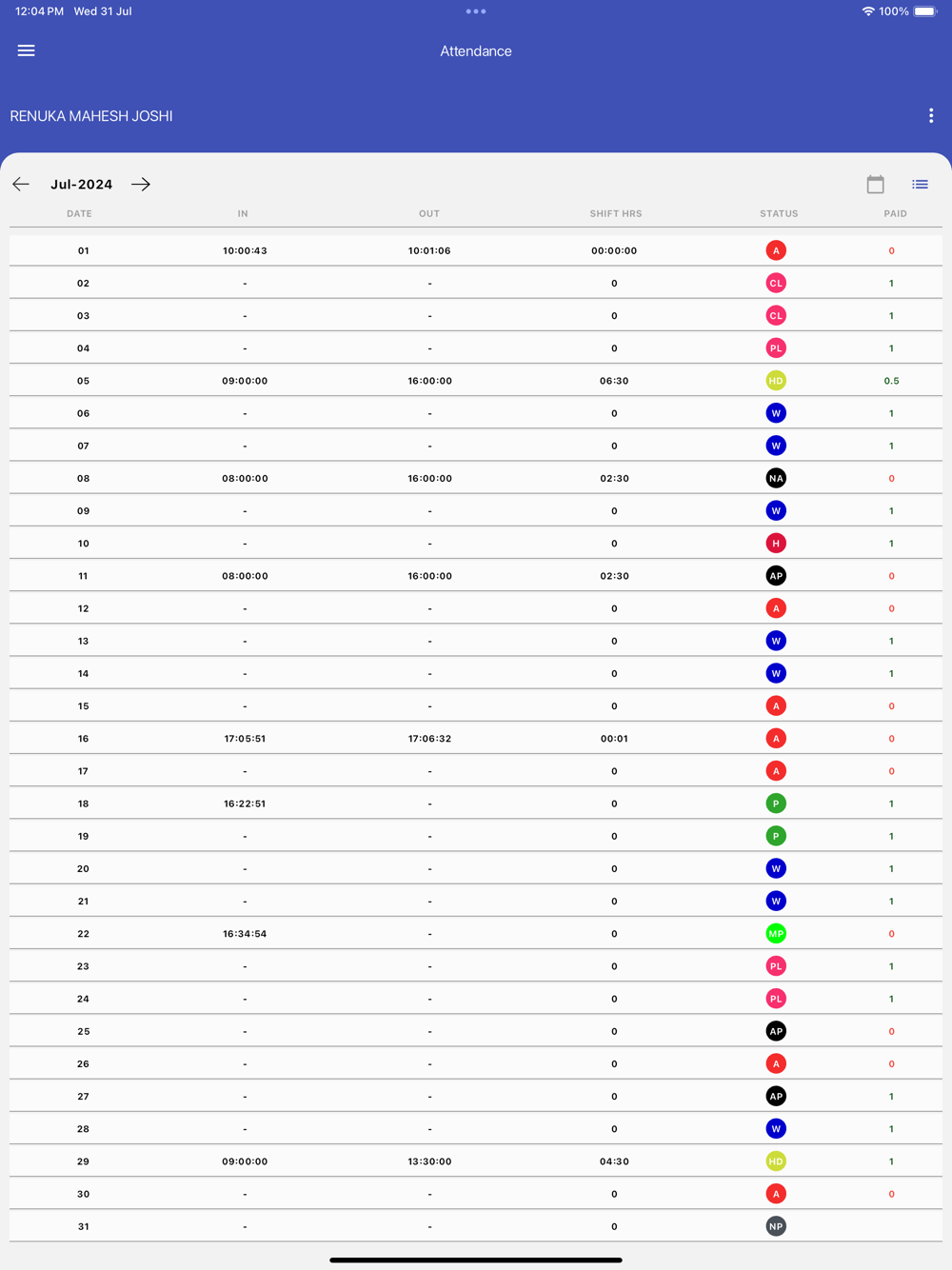Tap the OUT column header
This screenshot has width=952, height=1270.
(429, 213)
